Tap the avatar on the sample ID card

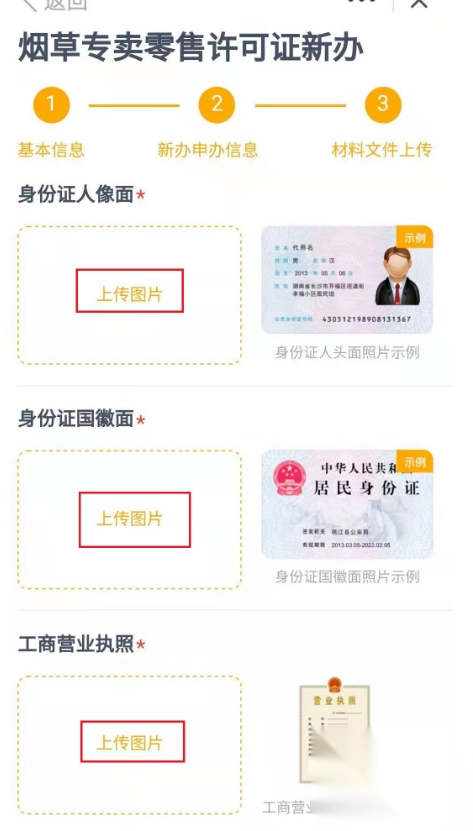point(398,276)
